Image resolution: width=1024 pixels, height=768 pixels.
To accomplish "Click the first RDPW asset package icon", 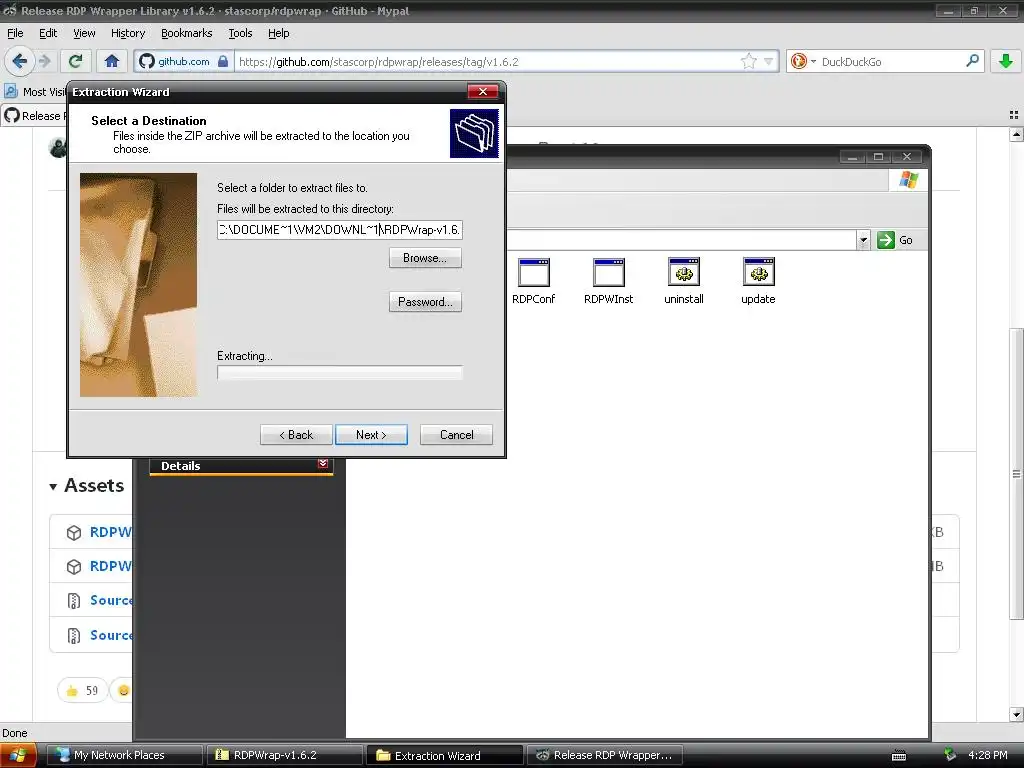I will (74, 533).
